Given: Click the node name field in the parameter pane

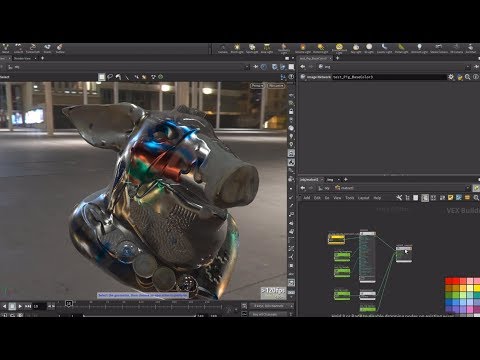Looking at the screenshot, I should coord(389,77).
